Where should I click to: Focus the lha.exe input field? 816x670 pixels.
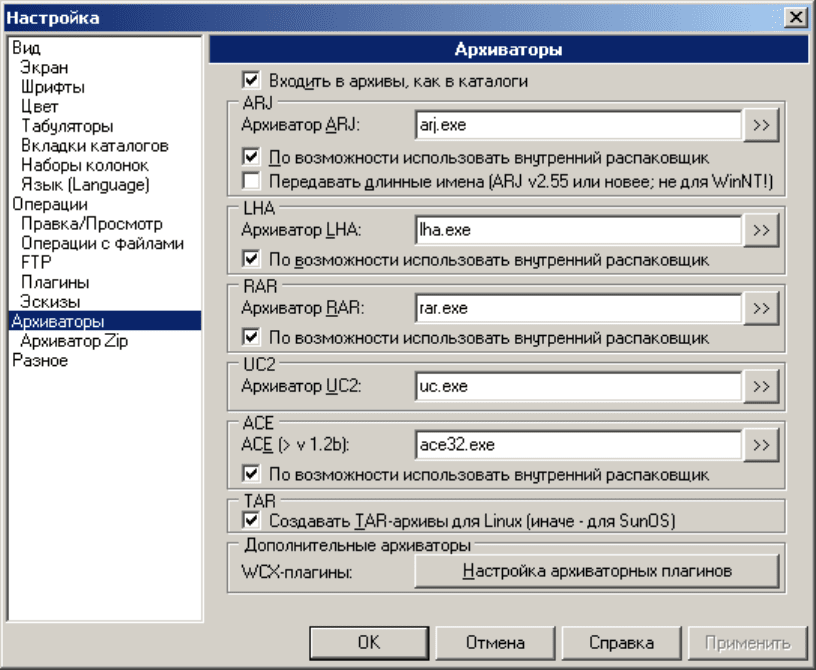pyautogui.click(x=578, y=230)
